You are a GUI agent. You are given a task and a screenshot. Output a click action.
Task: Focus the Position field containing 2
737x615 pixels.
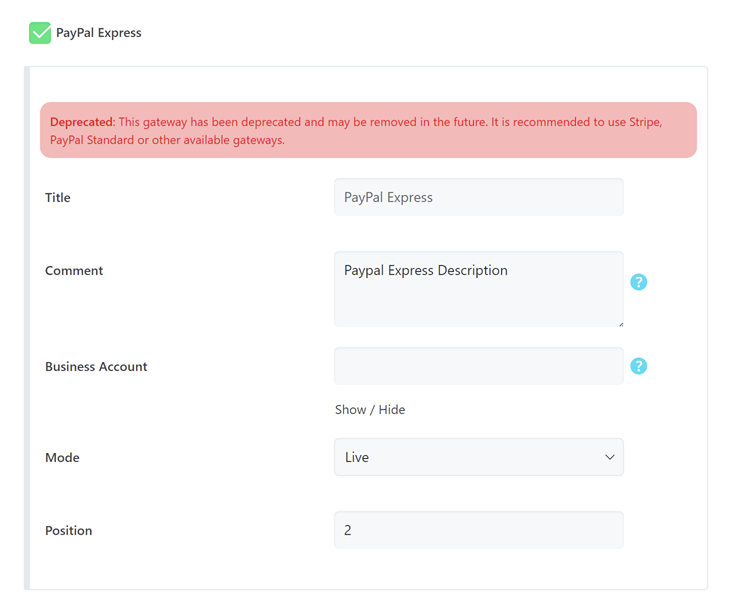[x=478, y=530]
